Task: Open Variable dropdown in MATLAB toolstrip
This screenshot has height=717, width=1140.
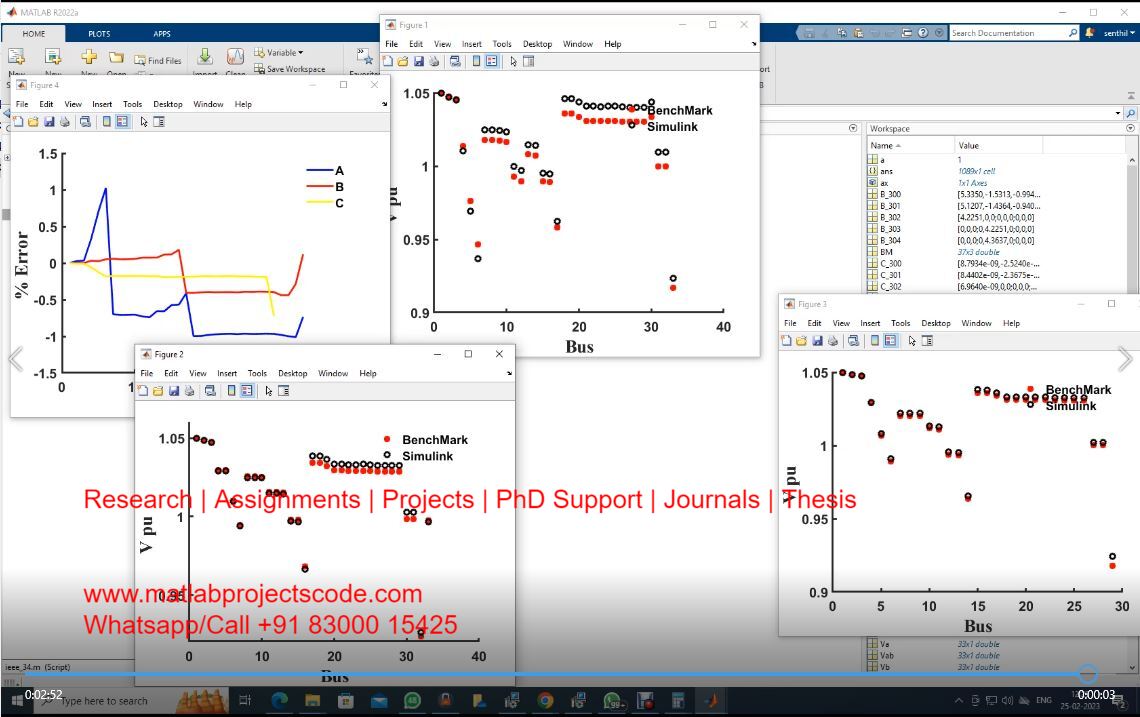Action: click(x=279, y=52)
